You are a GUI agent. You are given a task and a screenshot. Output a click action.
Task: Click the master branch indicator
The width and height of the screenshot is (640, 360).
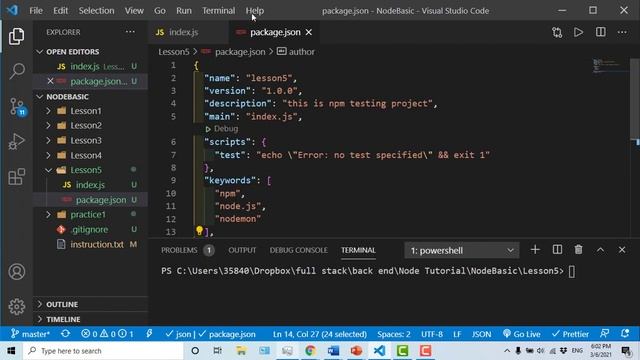click(30, 334)
